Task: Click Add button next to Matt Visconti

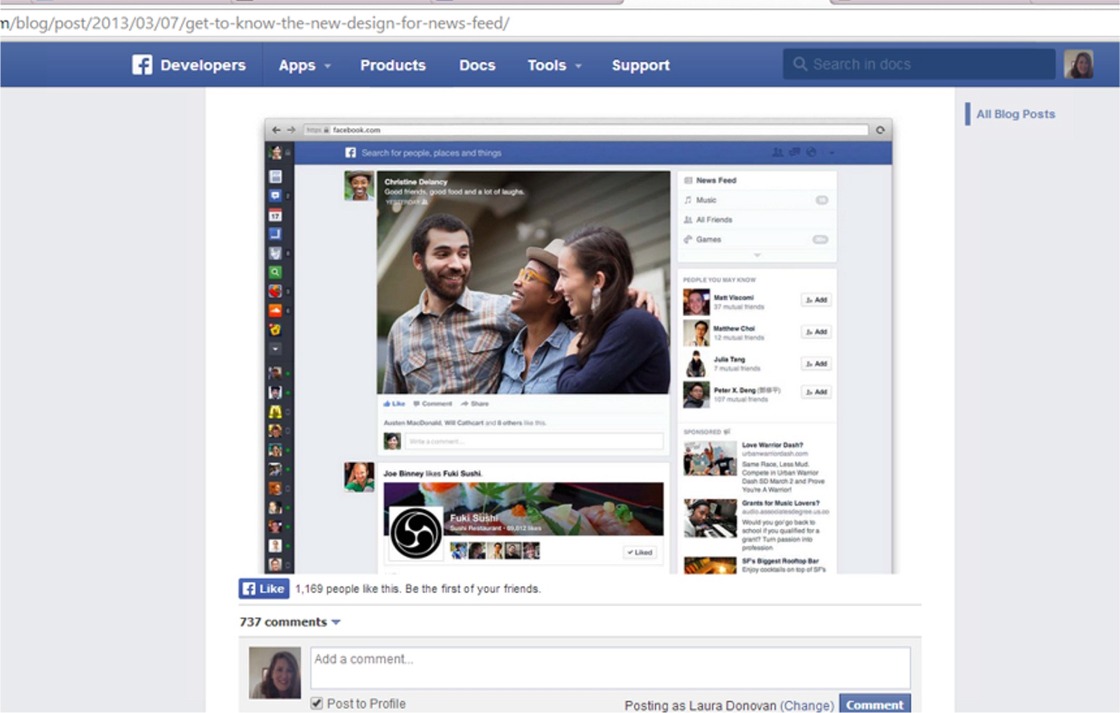Action: click(816, 300)
